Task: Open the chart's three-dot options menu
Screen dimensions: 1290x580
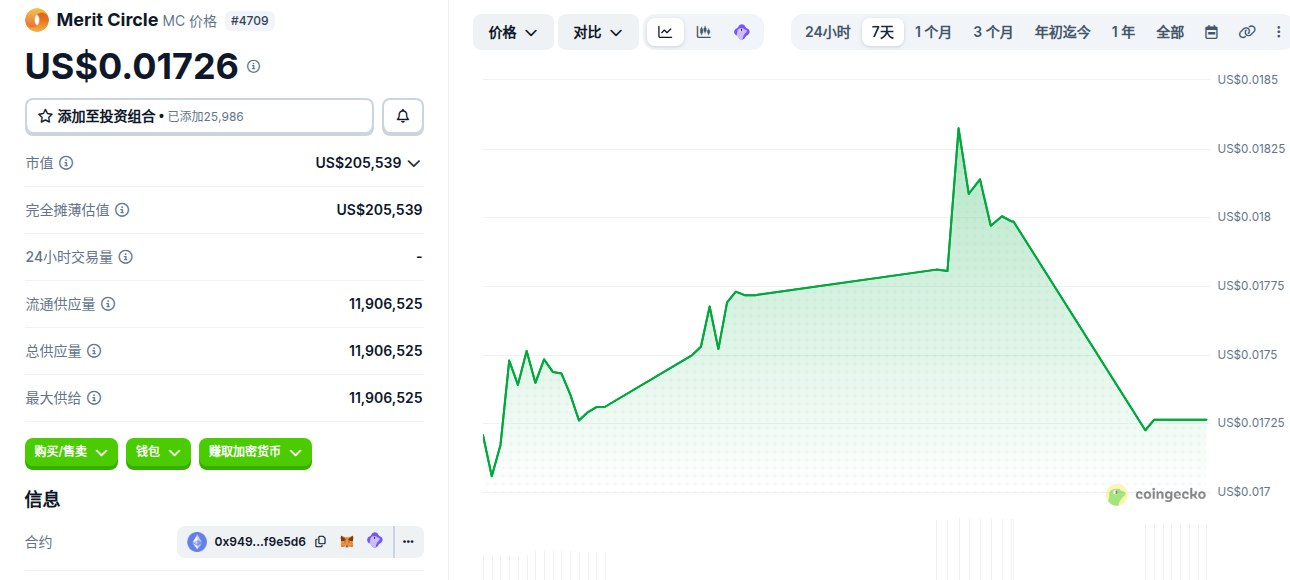Action: [x=1278, y=32]
